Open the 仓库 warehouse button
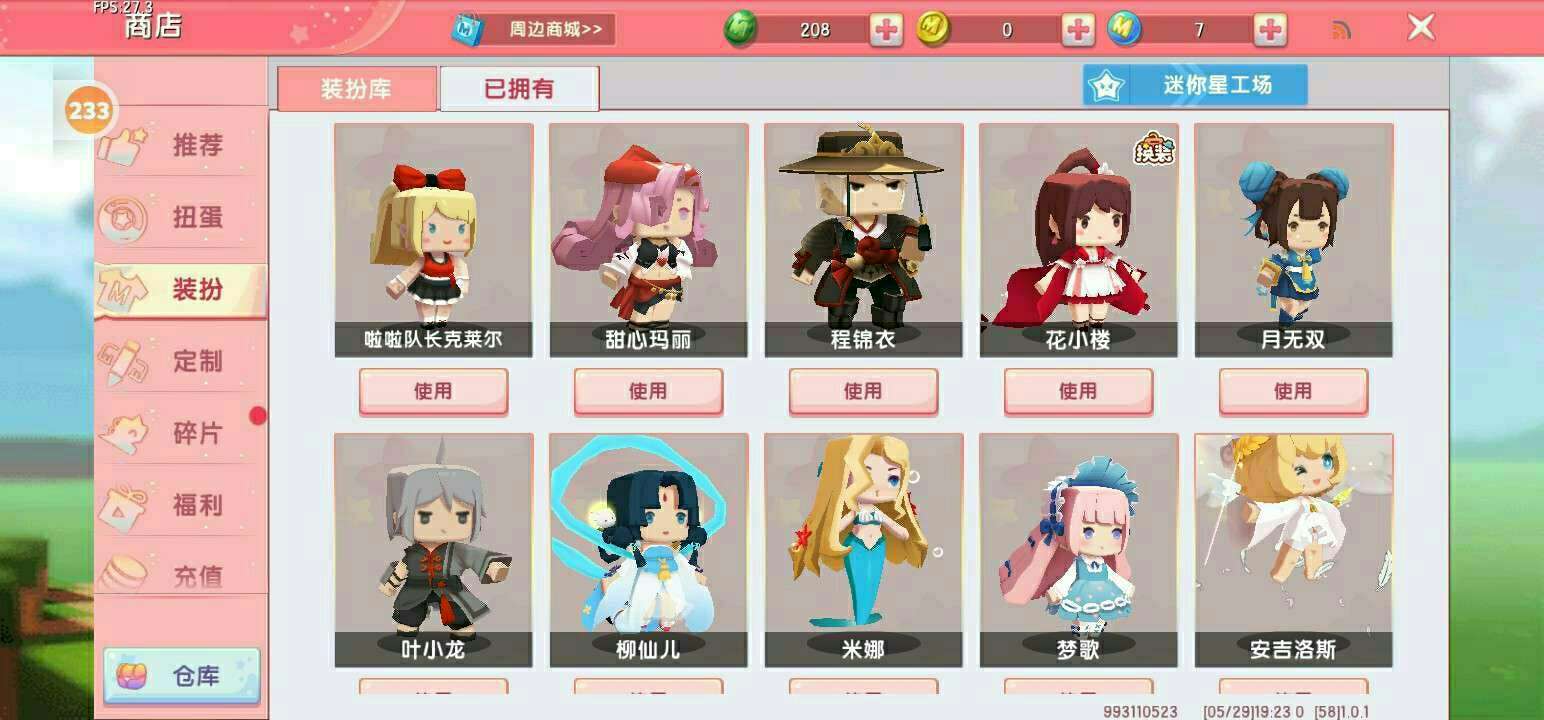Screen dimensions: 1544x720 coord(181,676)
